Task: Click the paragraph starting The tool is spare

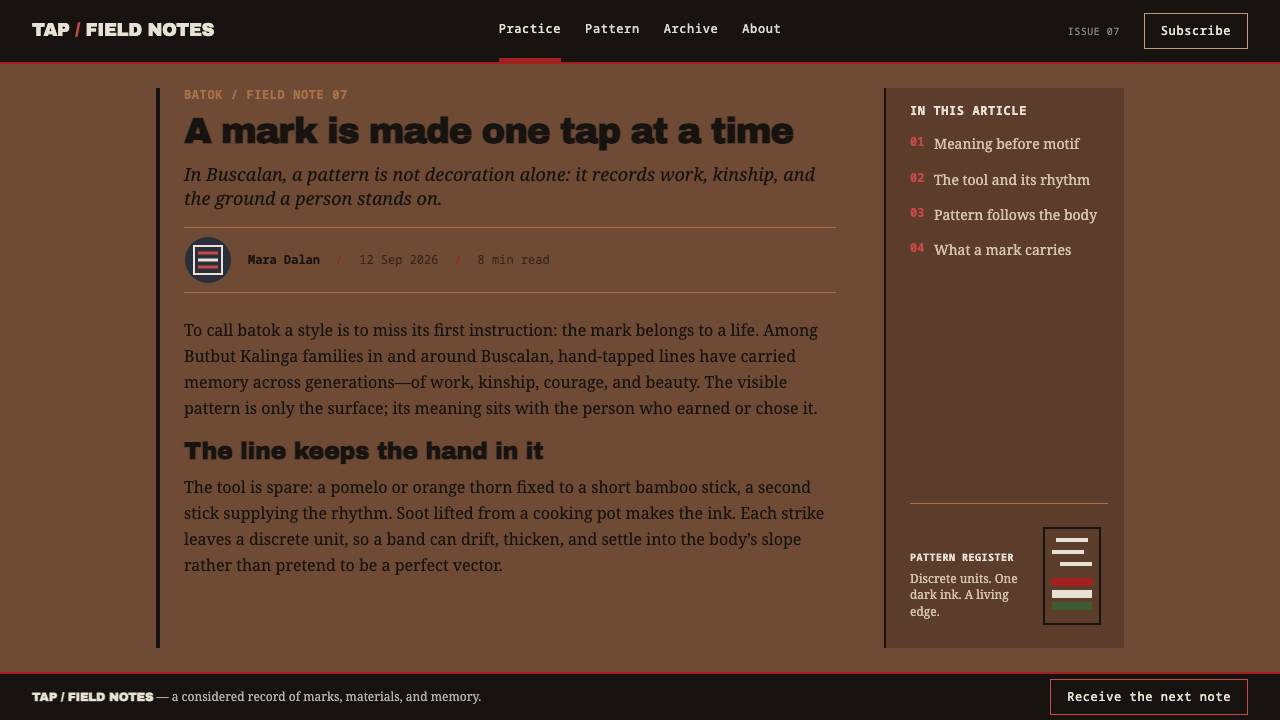Action: coord(504,526)
